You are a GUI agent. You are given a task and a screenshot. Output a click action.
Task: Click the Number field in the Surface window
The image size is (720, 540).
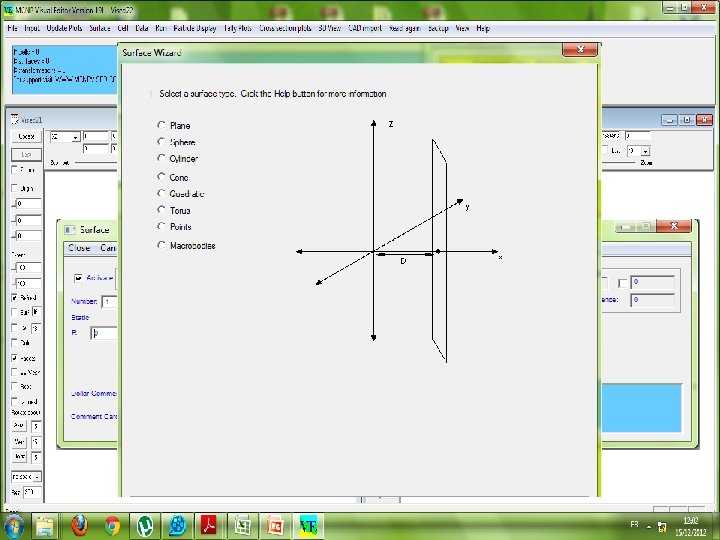coord(109,302)
